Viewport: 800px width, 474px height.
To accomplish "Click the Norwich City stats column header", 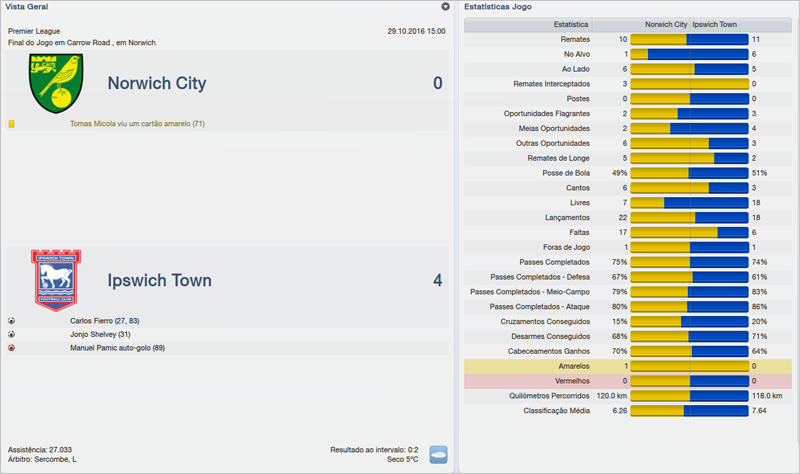I will (665, 24).
